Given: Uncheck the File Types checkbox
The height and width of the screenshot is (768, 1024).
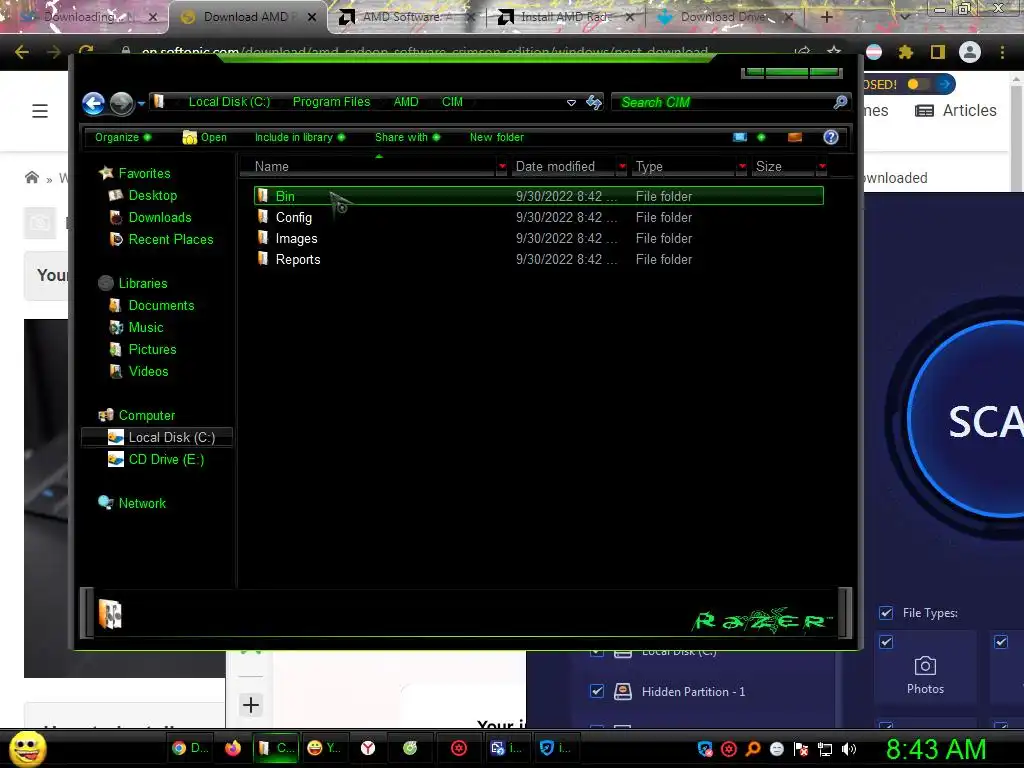Looking at the screenshot, I should click(886, 613).
